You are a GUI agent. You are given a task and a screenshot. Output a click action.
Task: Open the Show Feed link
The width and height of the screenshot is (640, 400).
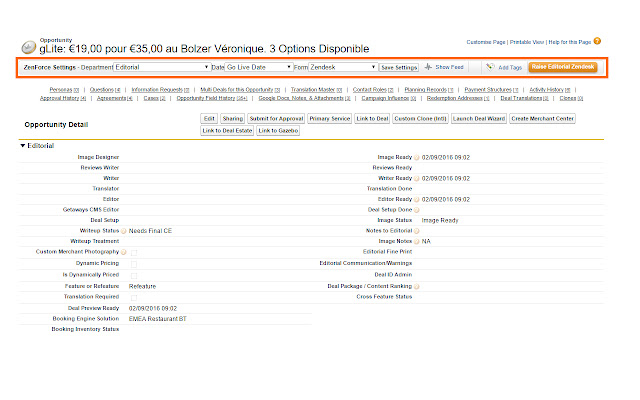coord(449,67)
